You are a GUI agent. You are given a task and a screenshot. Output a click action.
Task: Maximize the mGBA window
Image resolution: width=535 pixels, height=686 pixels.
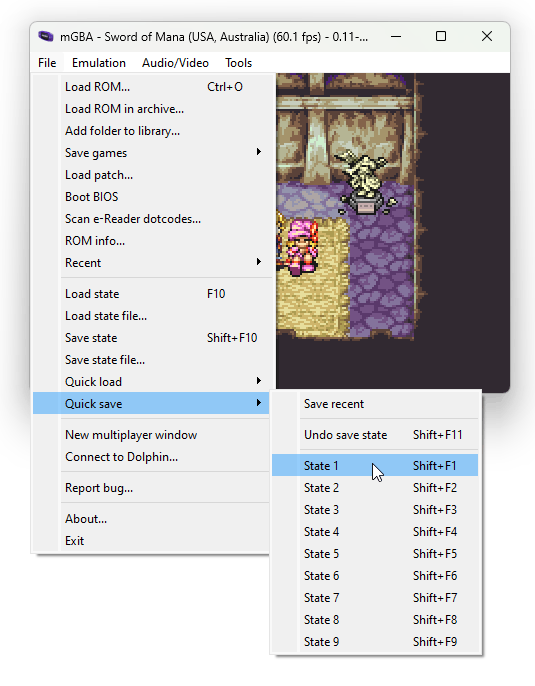click(441, 36)
